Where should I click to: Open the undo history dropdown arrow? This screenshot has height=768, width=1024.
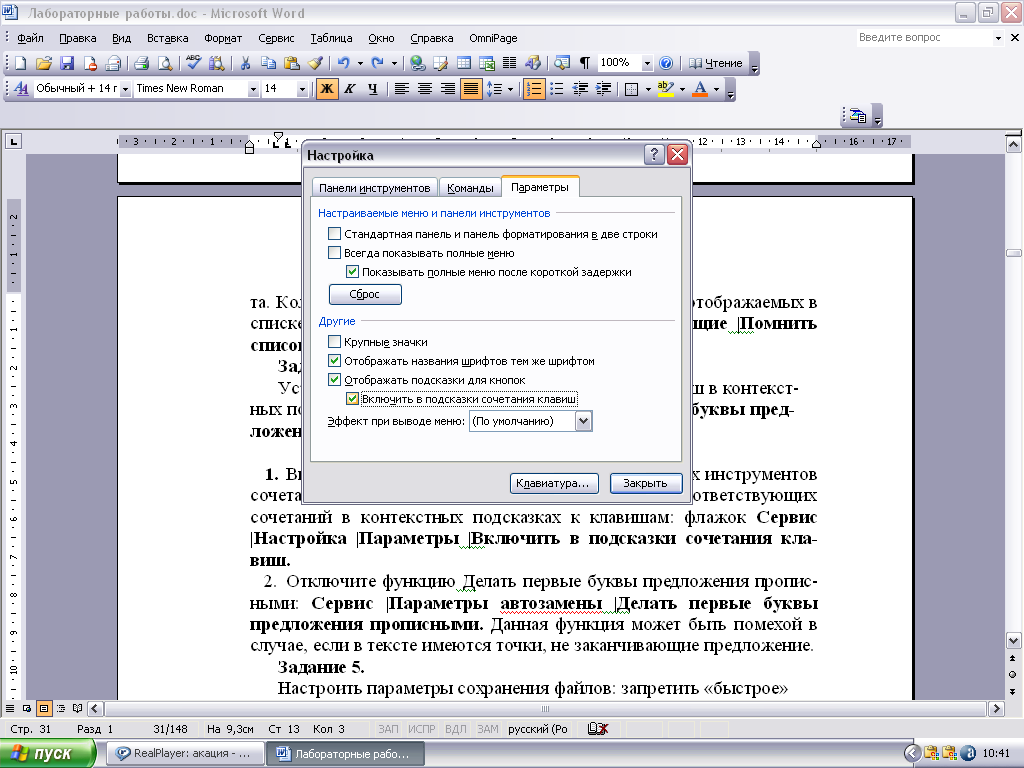point(360,63)
